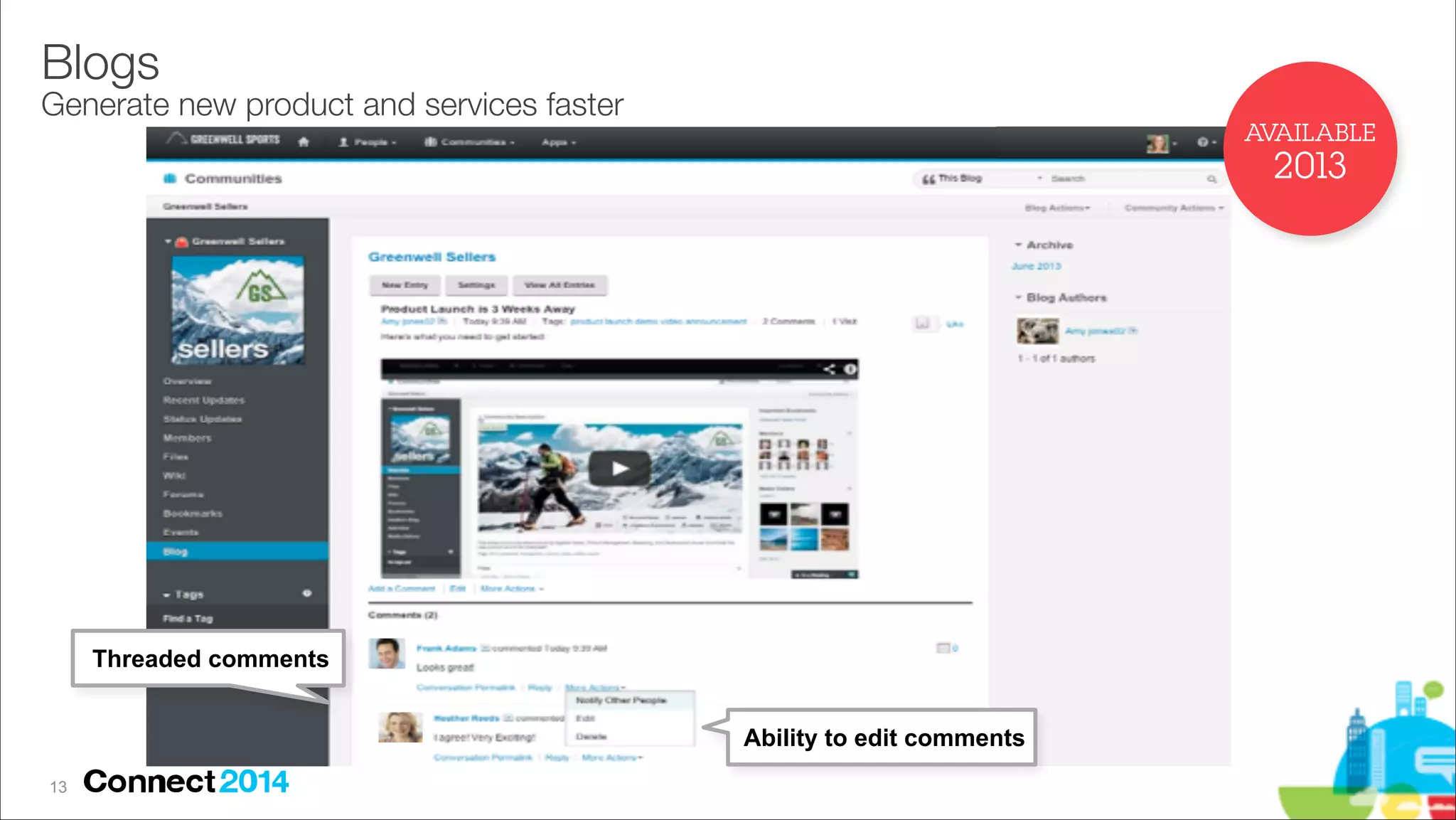Open the People menu

click(368, 142)
